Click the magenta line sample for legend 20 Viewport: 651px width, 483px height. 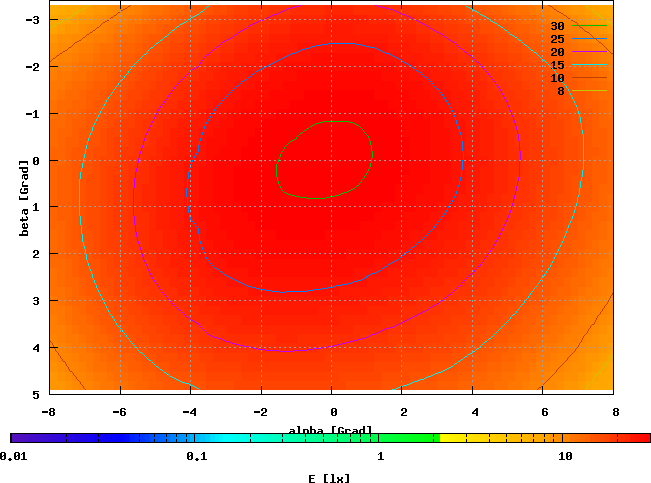click(x=589, y=51)
